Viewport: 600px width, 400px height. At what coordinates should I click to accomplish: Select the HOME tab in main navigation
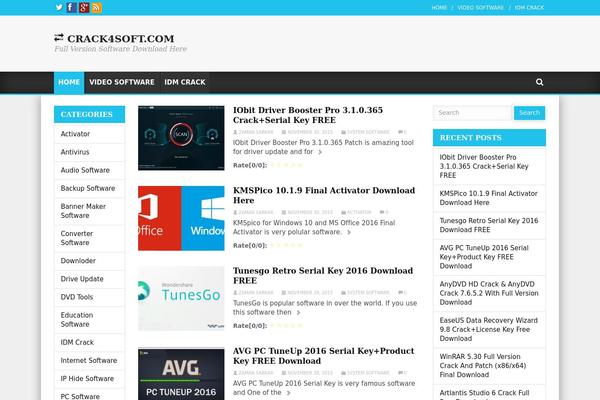pos(69,82)
